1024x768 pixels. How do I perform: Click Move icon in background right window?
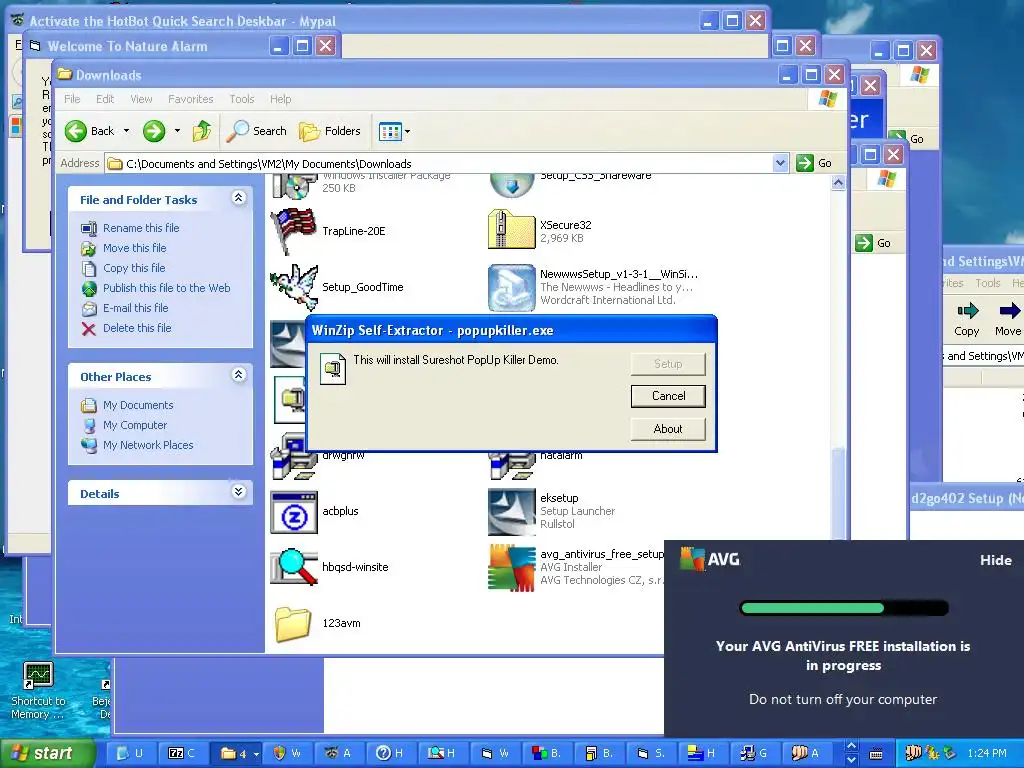tap(1008, 319)
